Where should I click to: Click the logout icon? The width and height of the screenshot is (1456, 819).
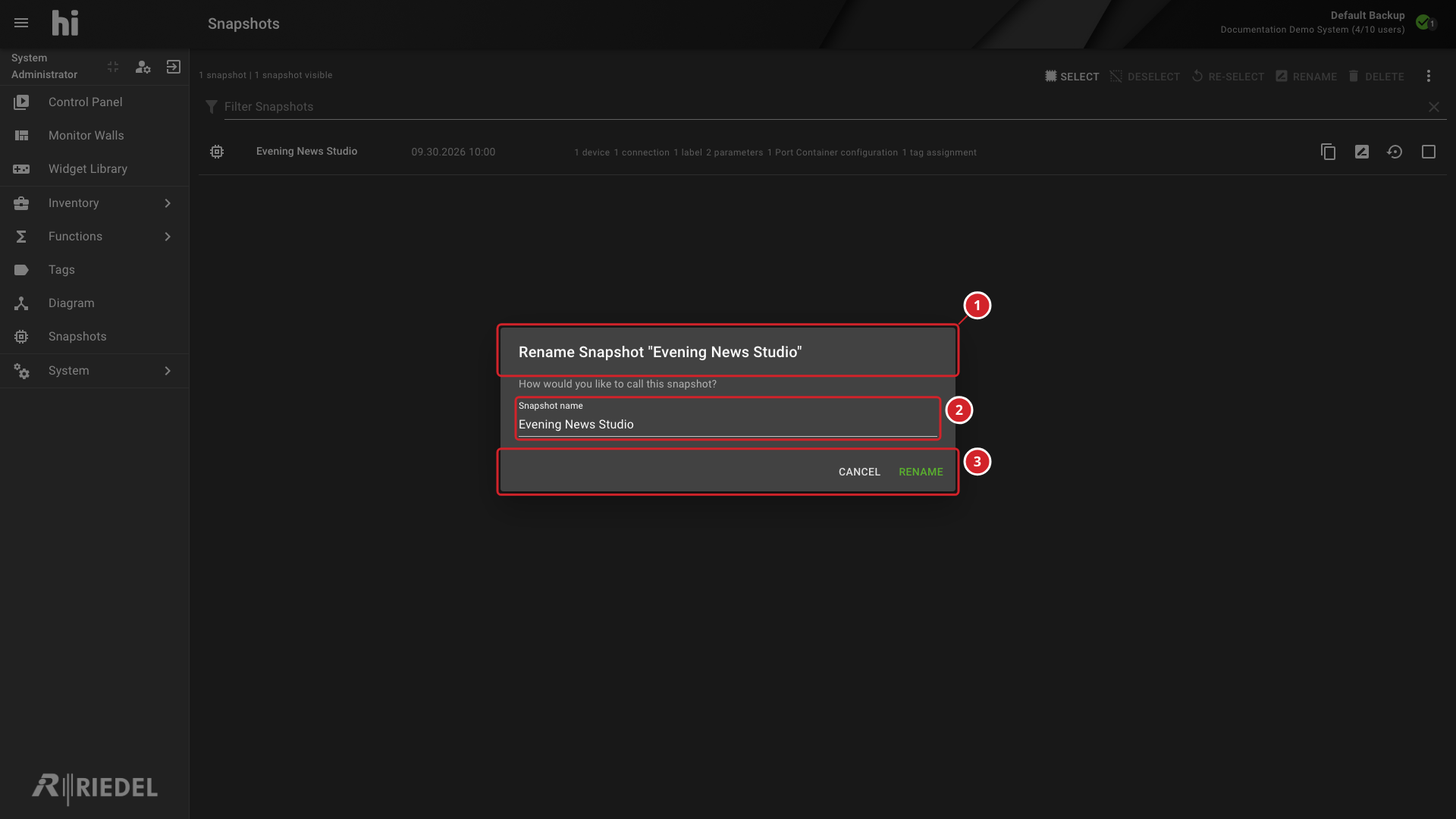174,67
